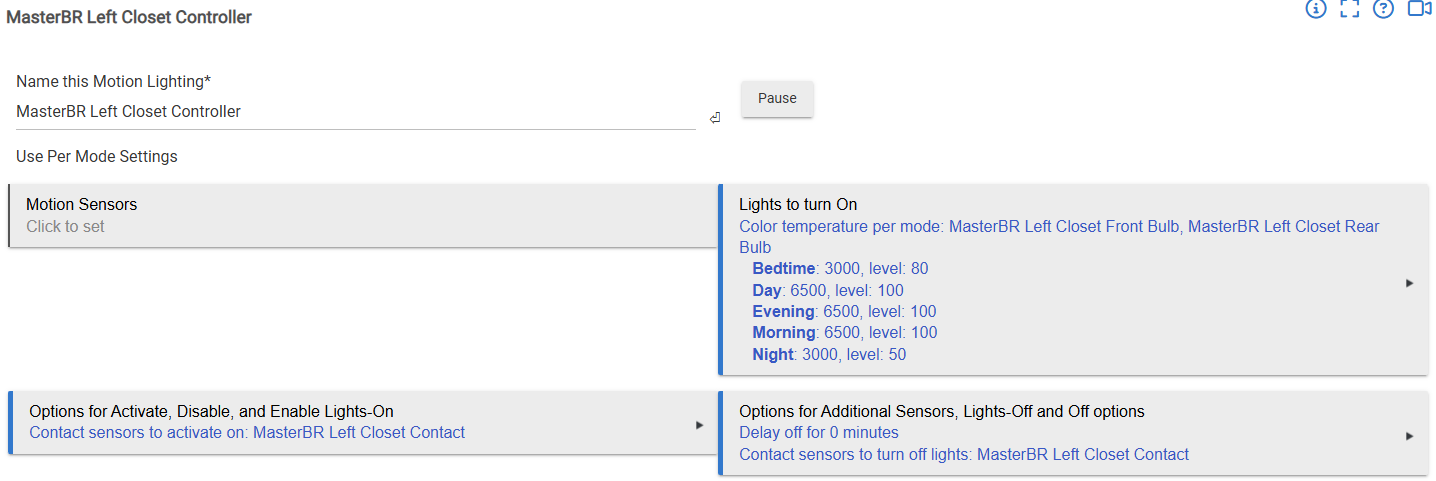The width and height of the screenshot is (1436, 481).
Task: Click the fullscreen expand icon
Action: pyautogui.click(x=1350, y=9)
